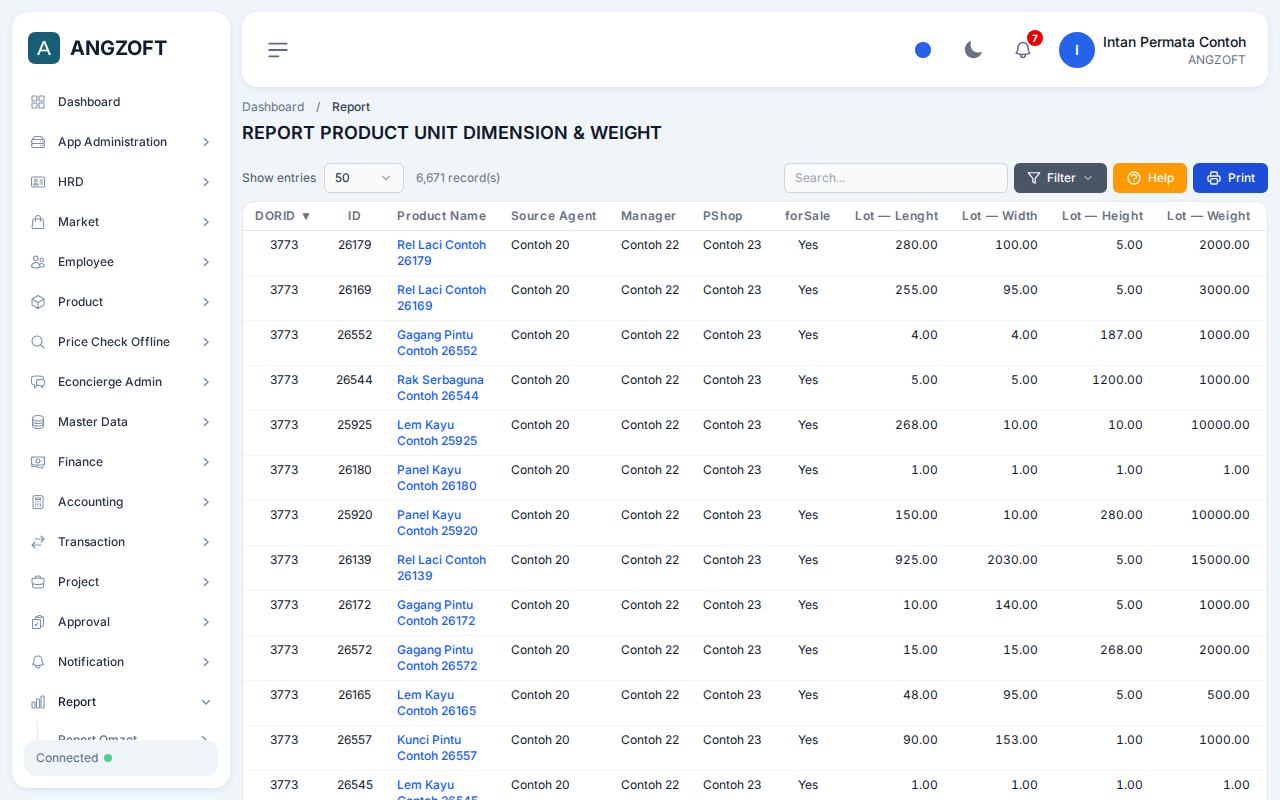Open the Master Data menu item

click(121, 422)
